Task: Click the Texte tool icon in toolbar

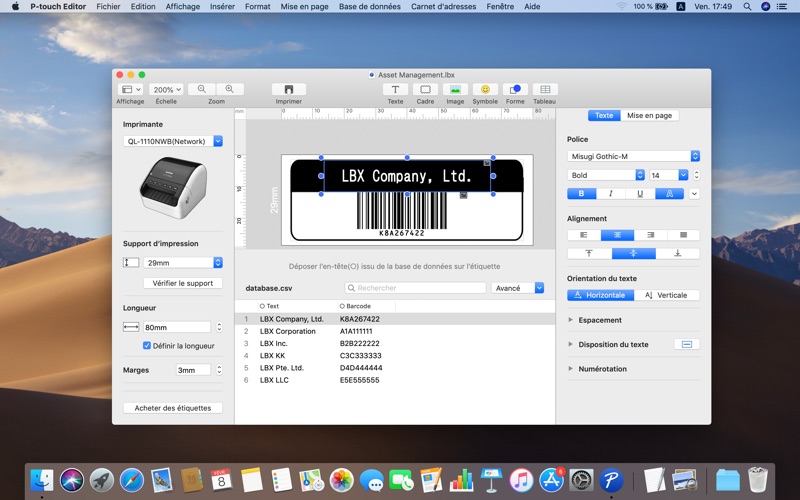Action: tap(395, 89)
